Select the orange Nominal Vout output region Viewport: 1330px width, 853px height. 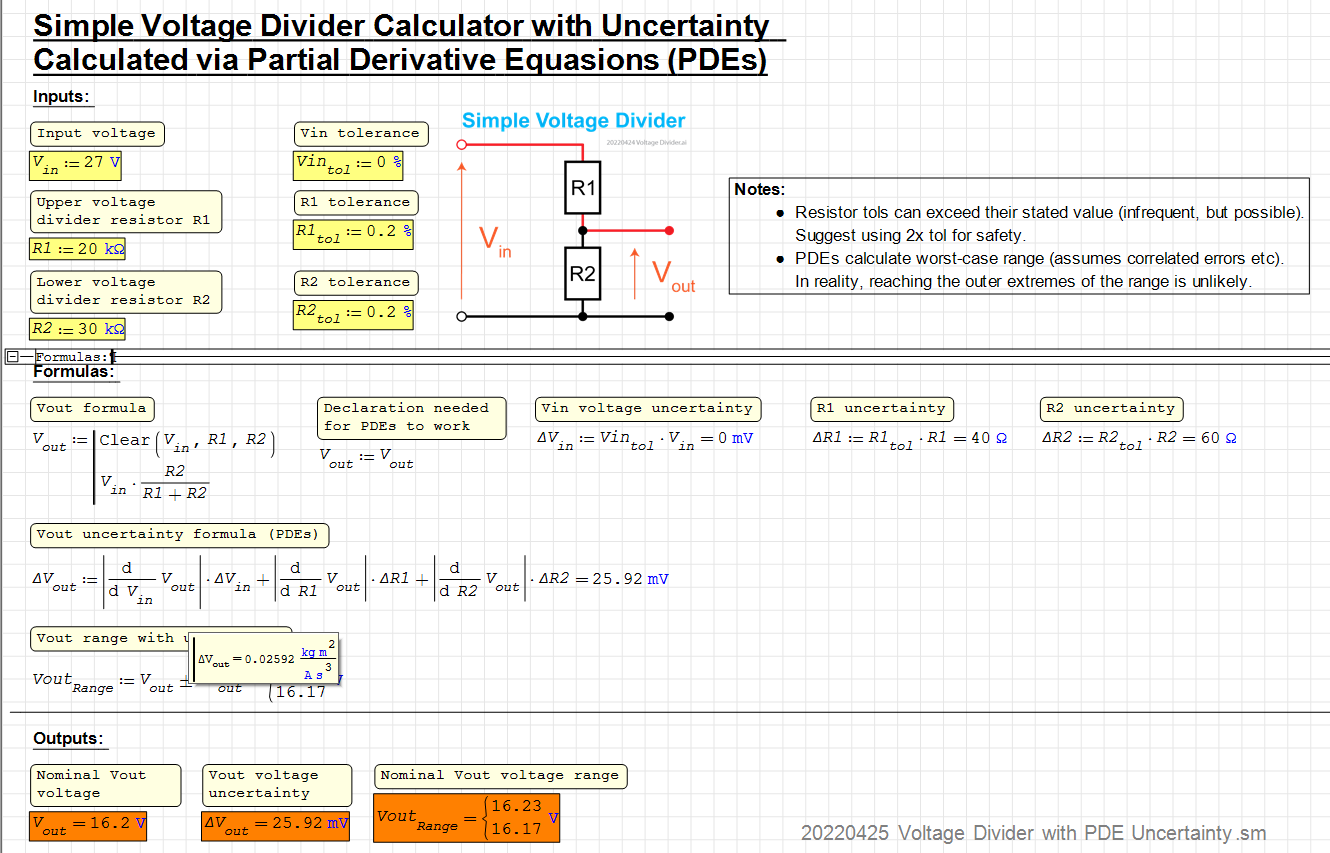88,825
